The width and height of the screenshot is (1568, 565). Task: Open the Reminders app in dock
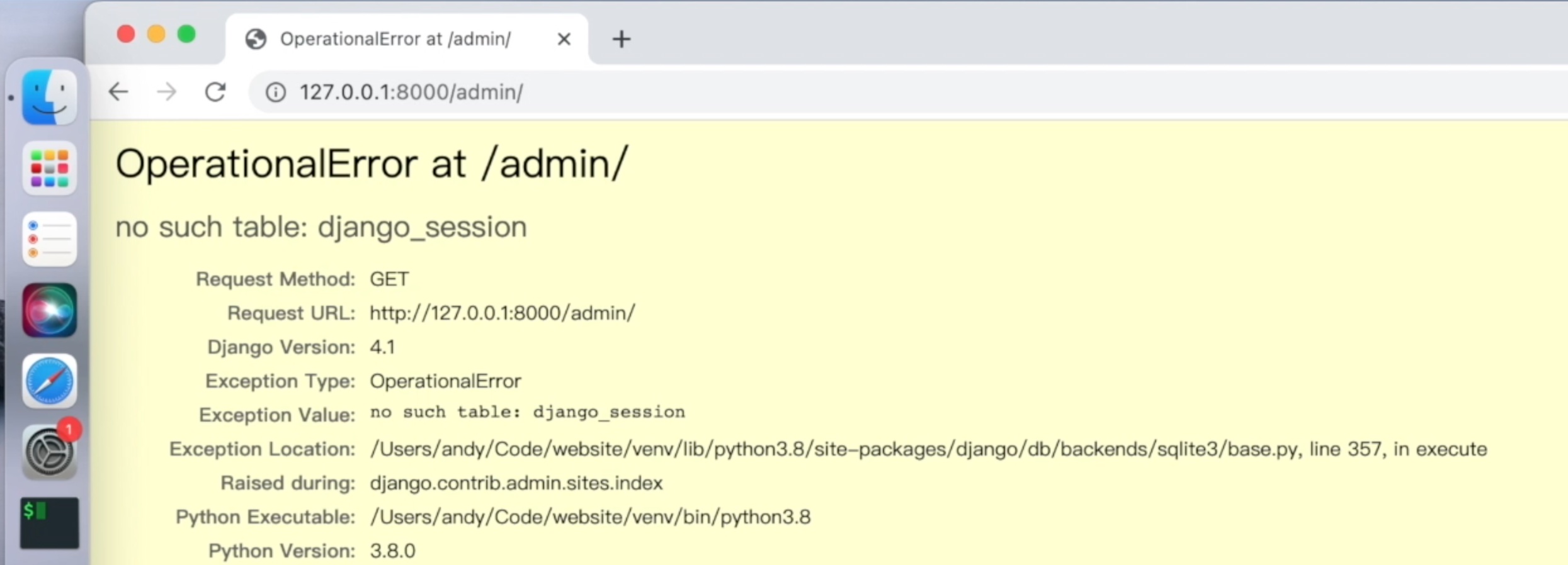coord(49,239)
